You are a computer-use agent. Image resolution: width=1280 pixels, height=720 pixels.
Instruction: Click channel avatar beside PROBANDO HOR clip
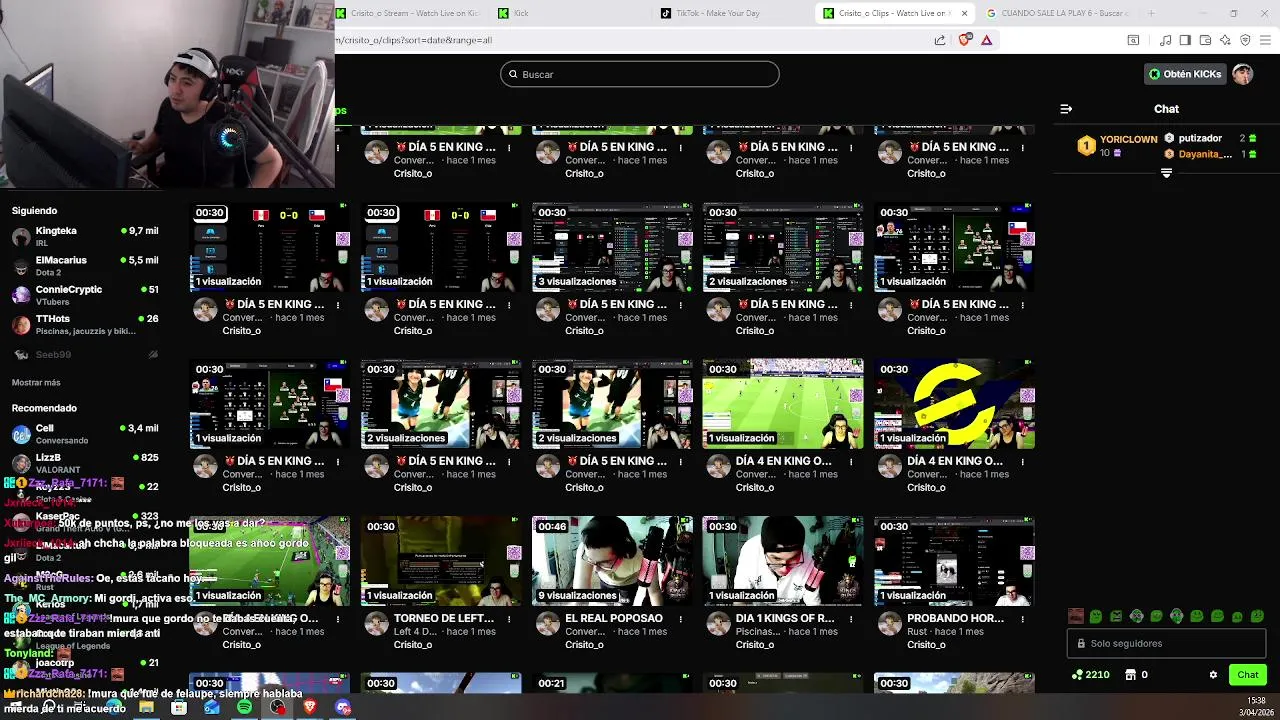889,624
